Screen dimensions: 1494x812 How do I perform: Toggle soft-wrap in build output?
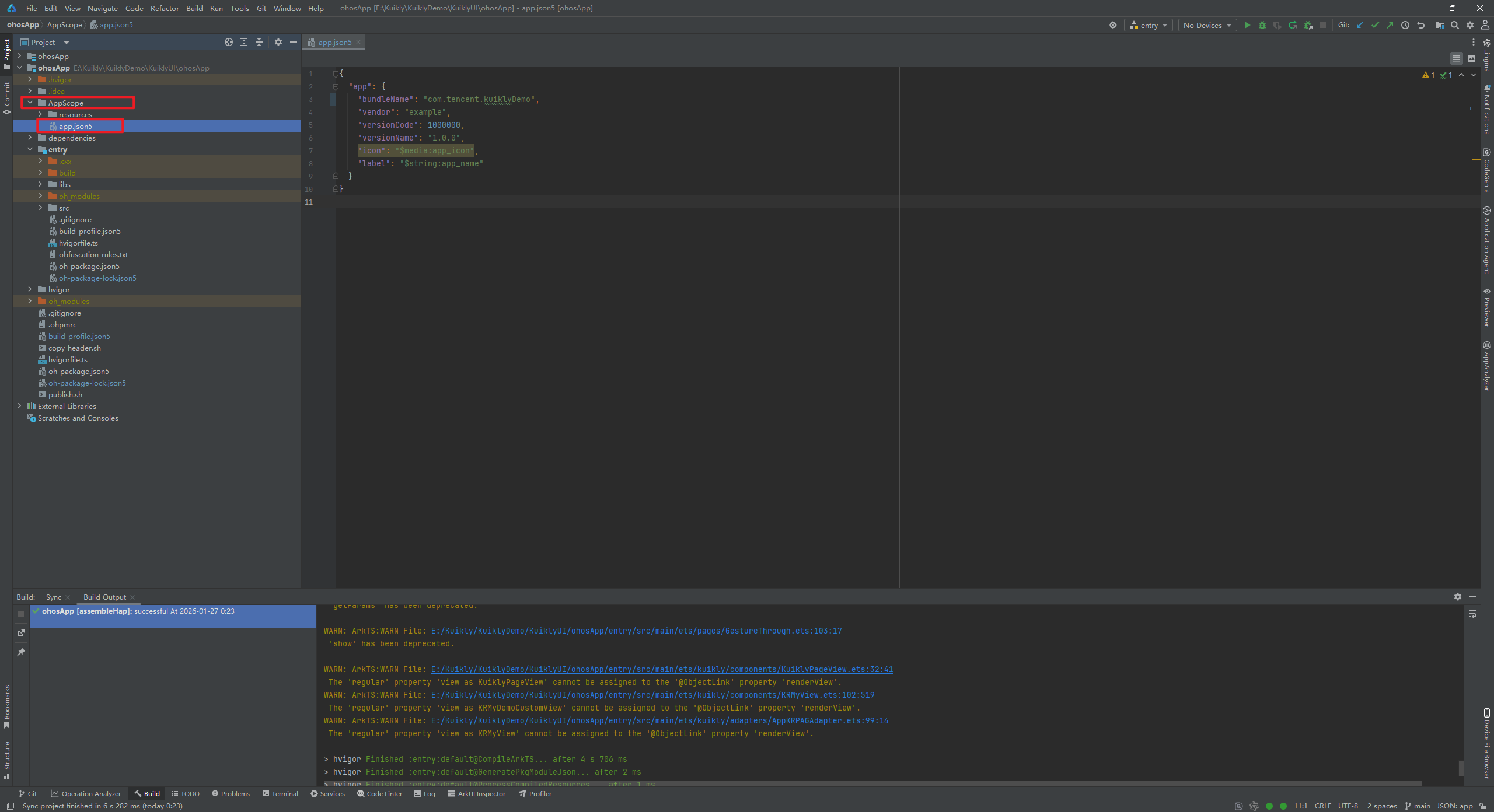point(1472,614)
